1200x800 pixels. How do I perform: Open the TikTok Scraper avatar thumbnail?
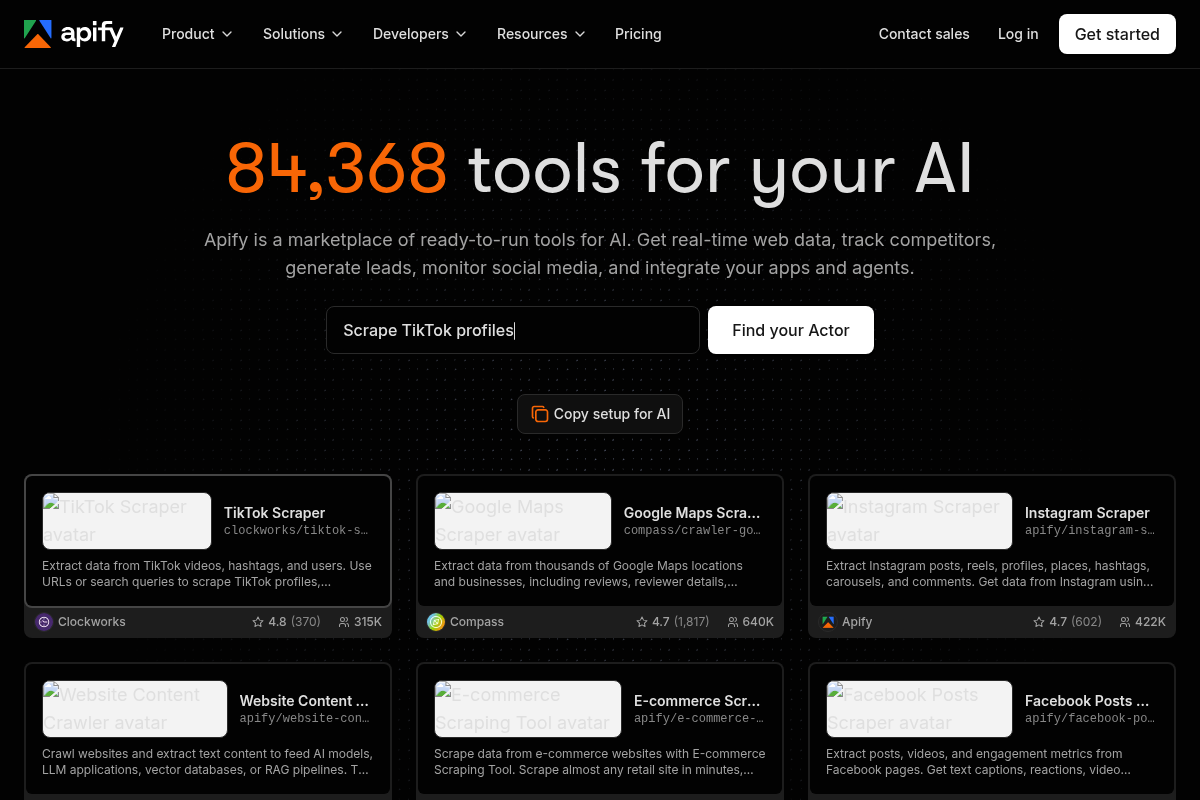tap(127, 521)
